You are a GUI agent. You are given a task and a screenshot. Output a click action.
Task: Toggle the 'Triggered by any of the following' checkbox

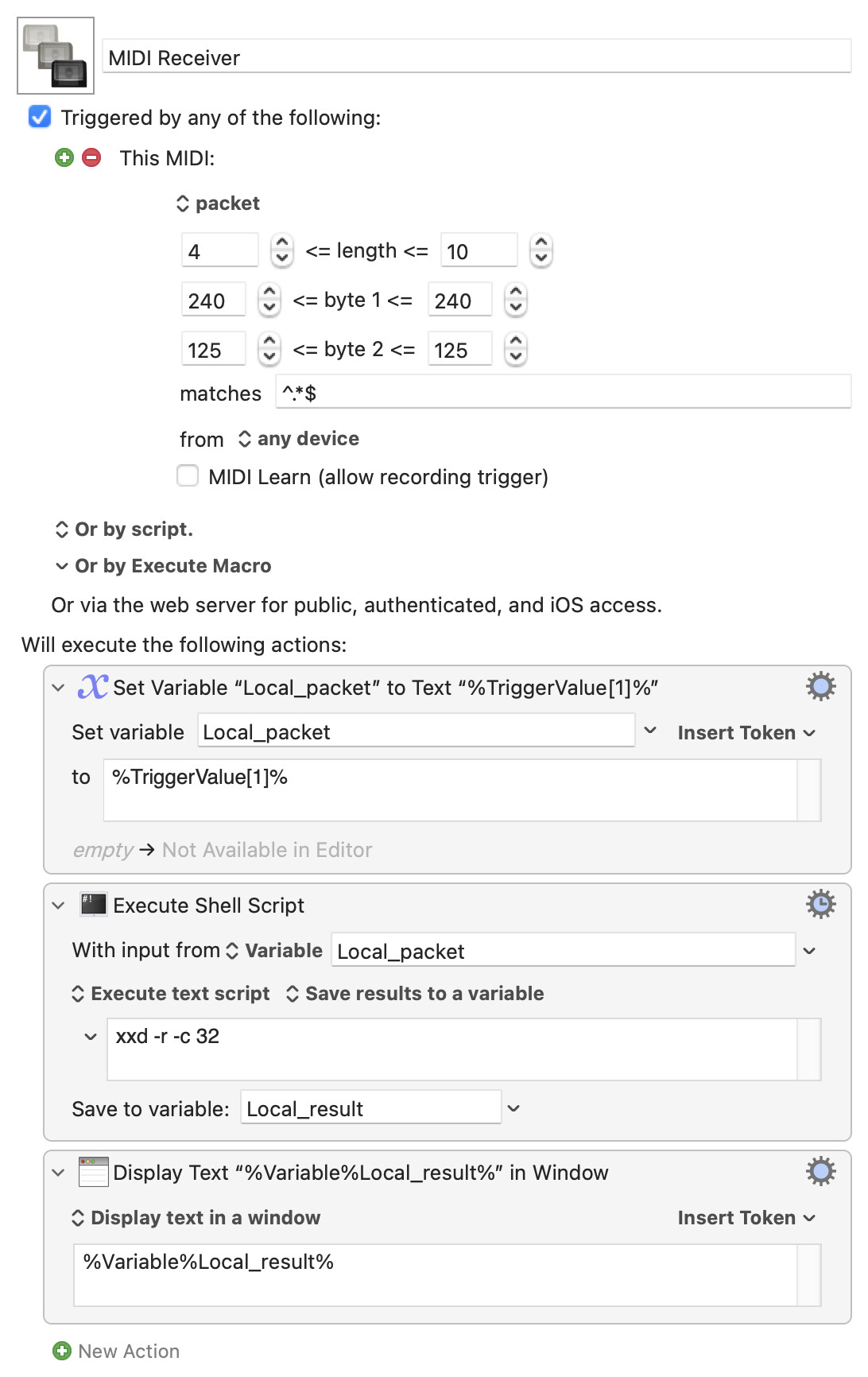pyautogui.click(x=40, y=117)
